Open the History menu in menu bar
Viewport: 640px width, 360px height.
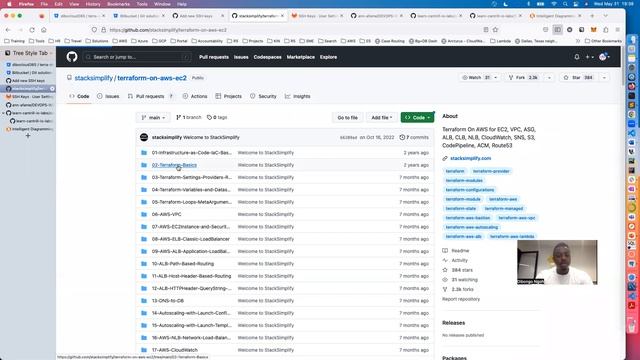[93, 4]
